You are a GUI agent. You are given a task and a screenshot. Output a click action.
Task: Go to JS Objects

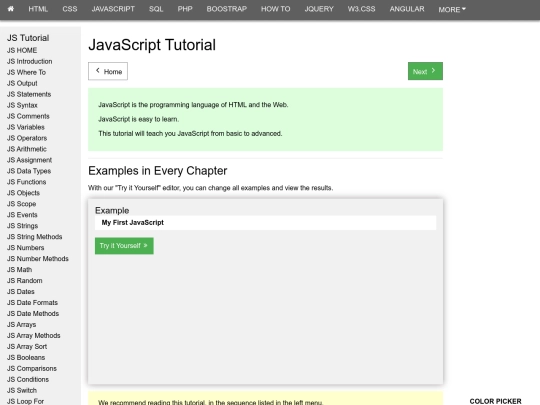pos(23,193)
